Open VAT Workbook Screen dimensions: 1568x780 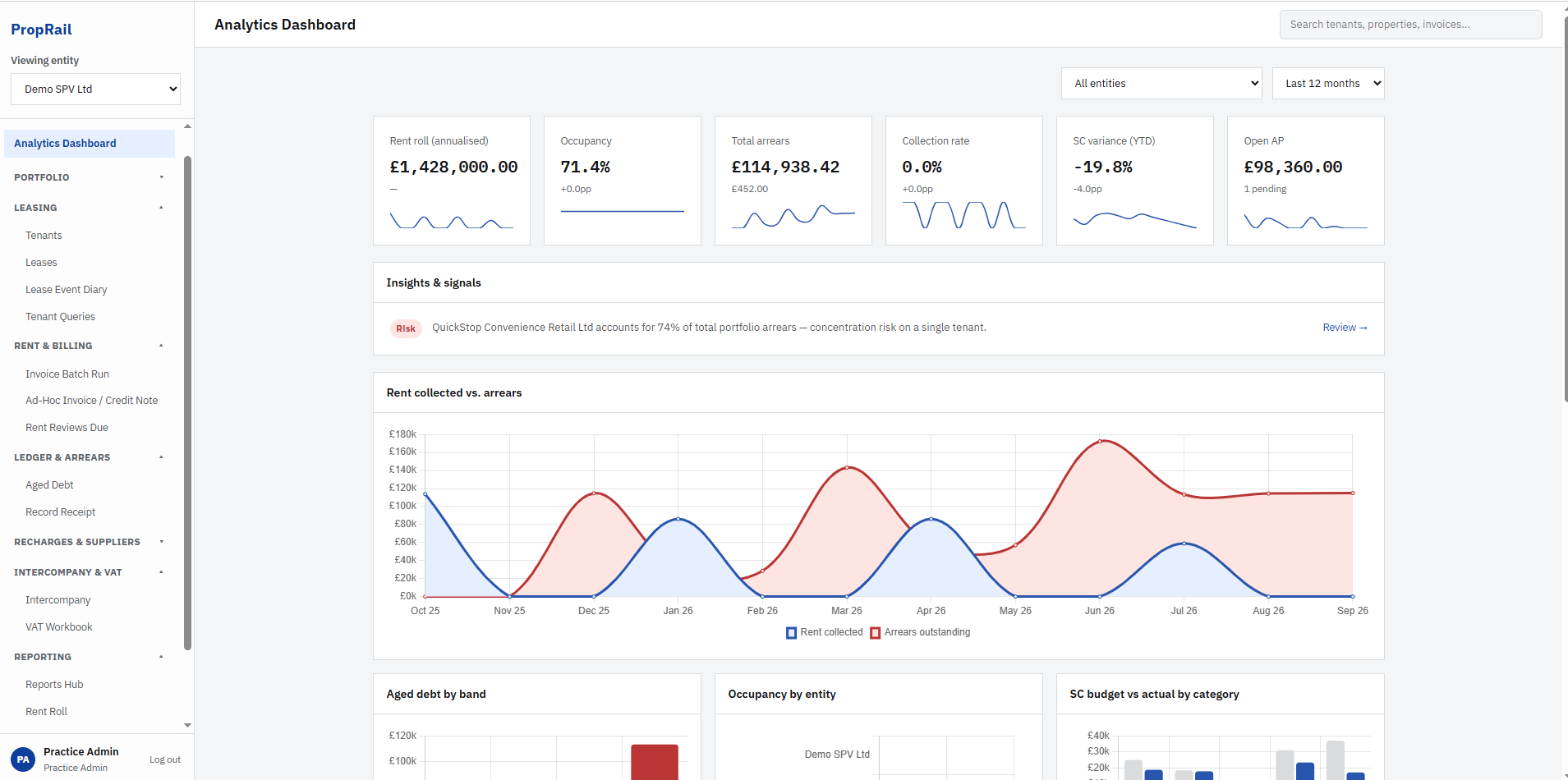(58, 627)
